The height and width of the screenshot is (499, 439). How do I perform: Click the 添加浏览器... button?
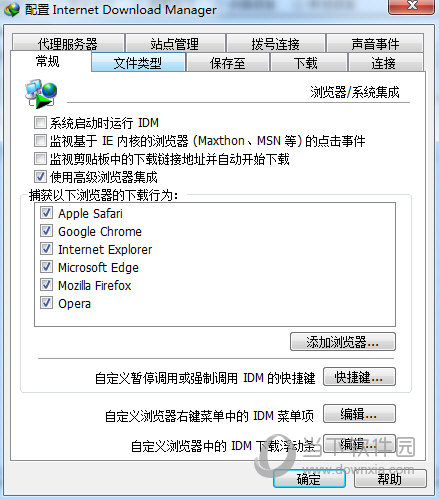(343, 342)
